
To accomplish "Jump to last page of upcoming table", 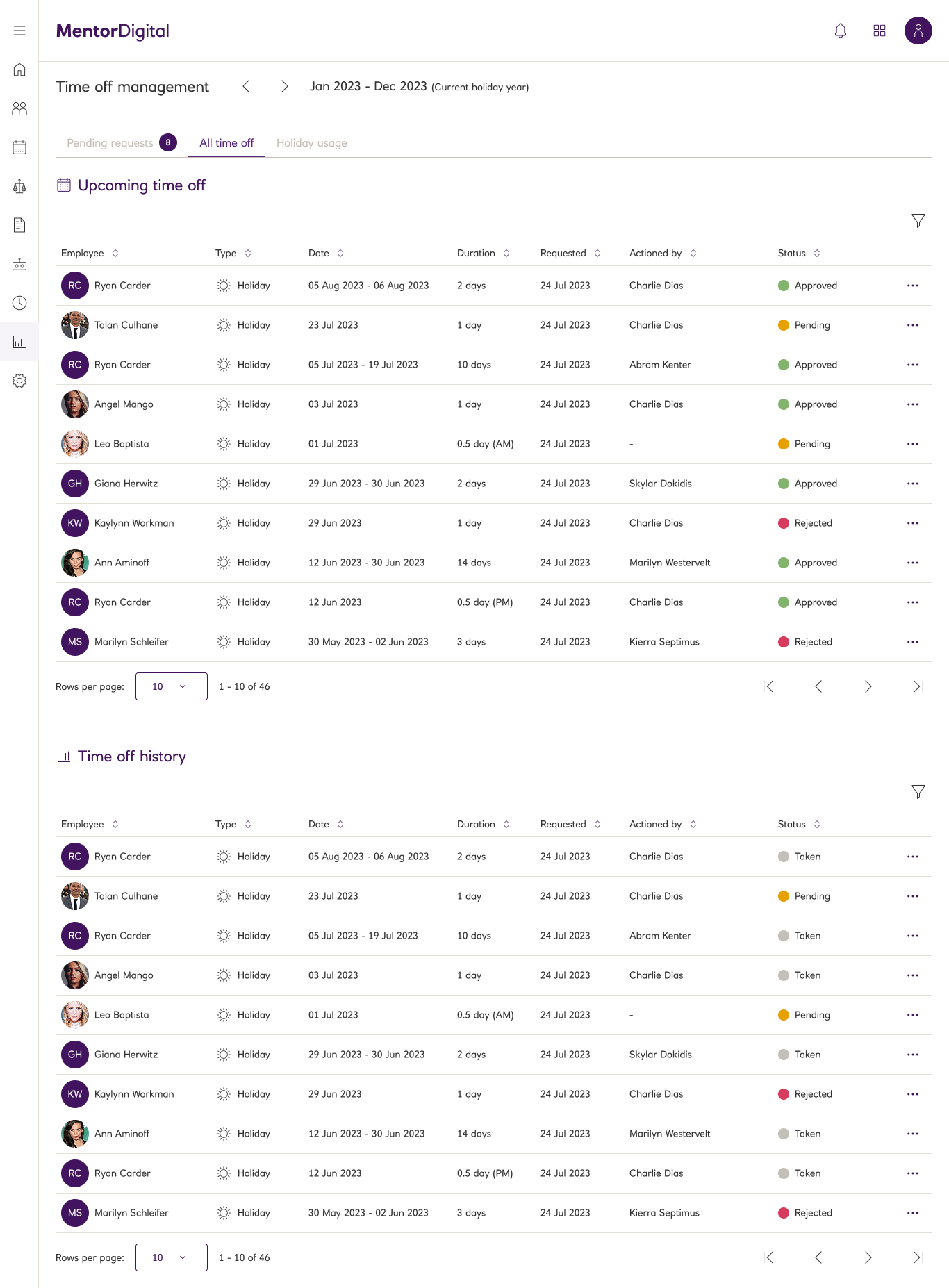I will [918, 686].
